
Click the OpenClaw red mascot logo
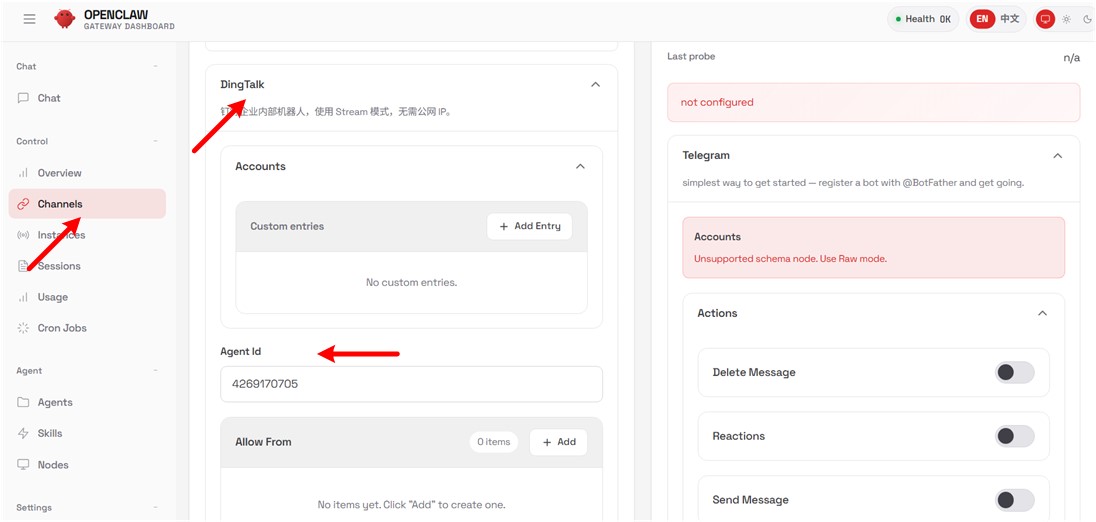point(65,19)
